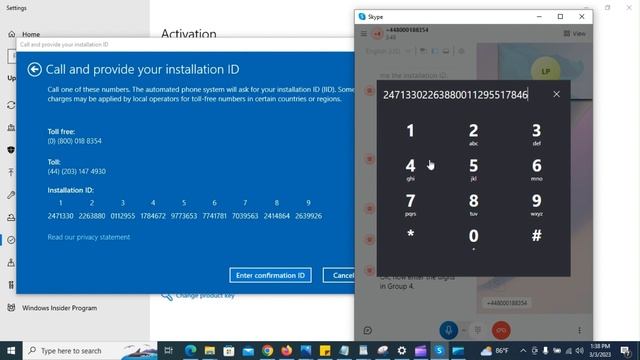The height and width of the screenshot is (360, 640).
Task: Dial digit 7 on Skype keypad
Action: 410,204
